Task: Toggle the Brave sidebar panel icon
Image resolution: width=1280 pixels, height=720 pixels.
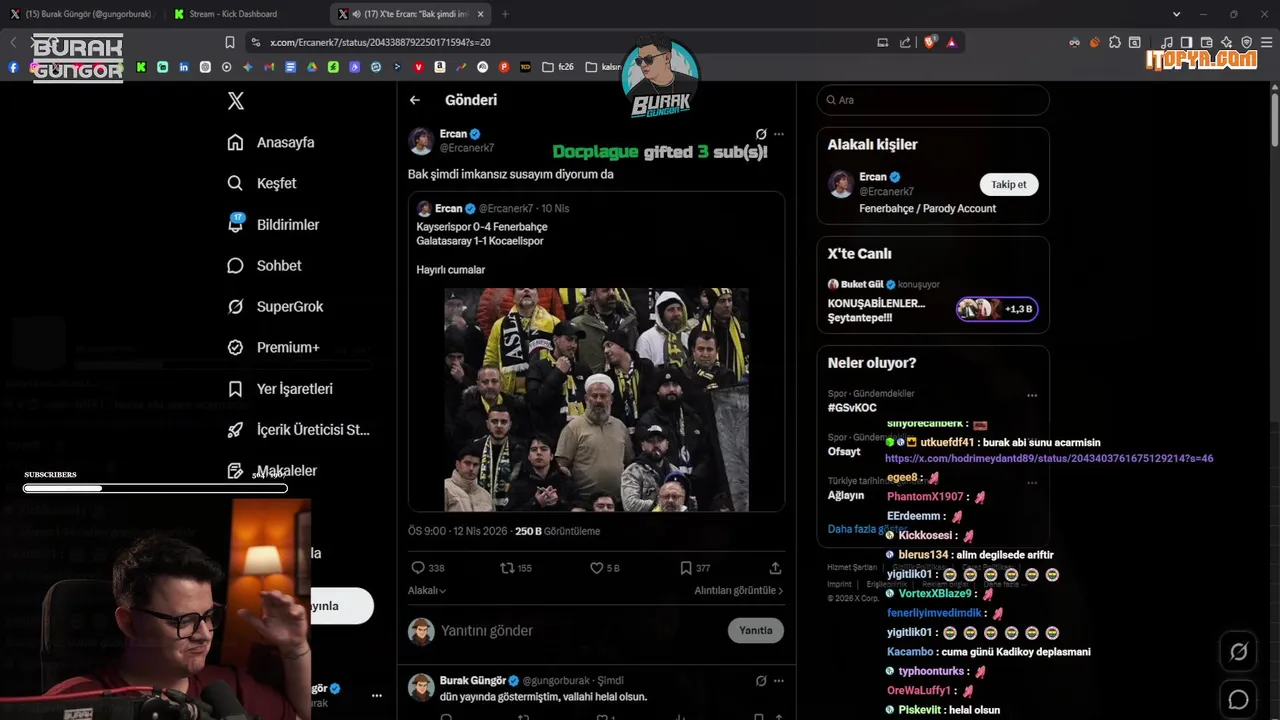Action: [1187, 42]
